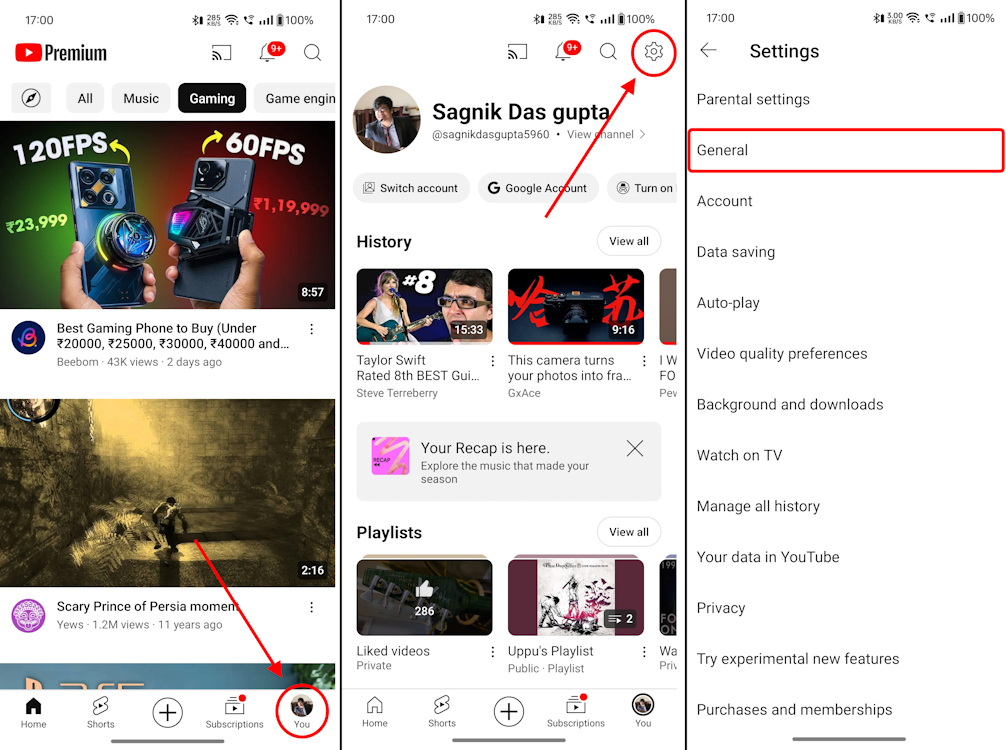Expand the View channel chevron
This screenshot has width=1006, height=750.
point(642,135)
